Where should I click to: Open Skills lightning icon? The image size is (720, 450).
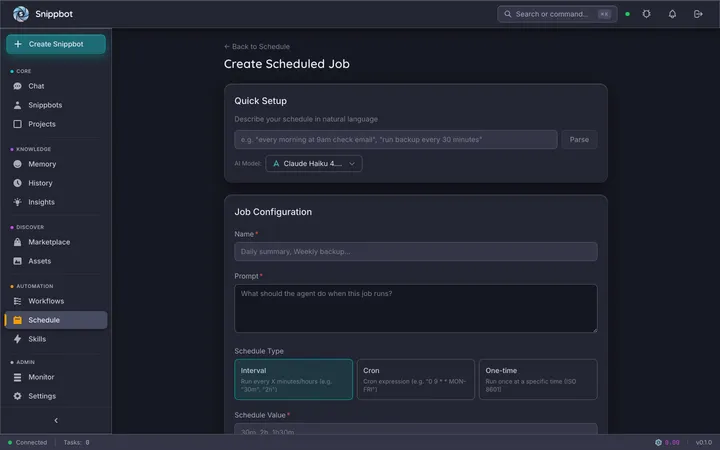click(17, 339)
